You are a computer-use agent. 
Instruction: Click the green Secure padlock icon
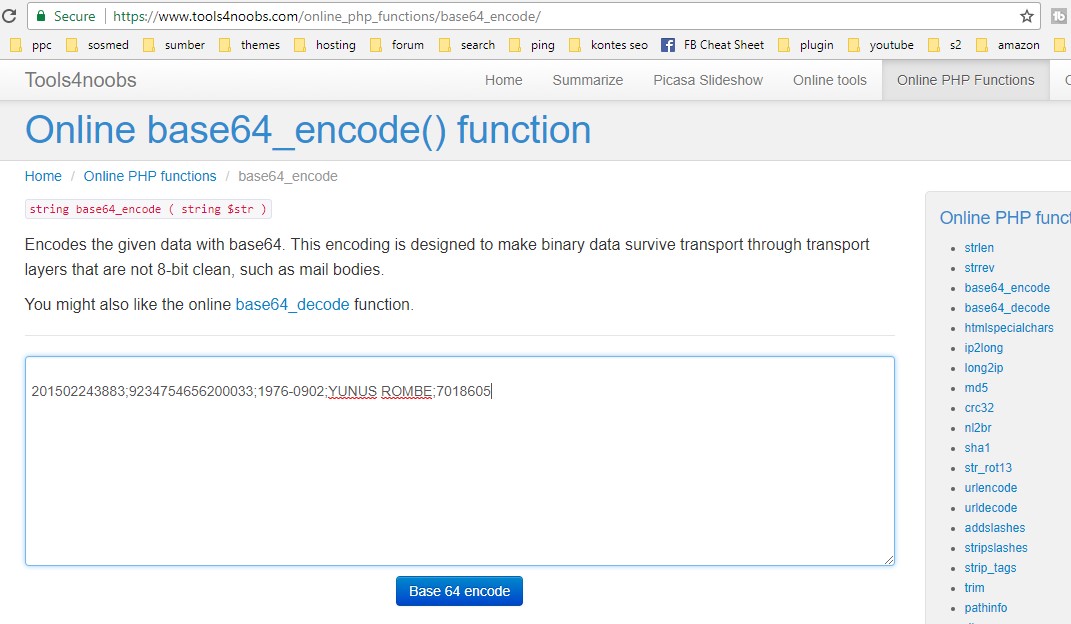(41, 16)
